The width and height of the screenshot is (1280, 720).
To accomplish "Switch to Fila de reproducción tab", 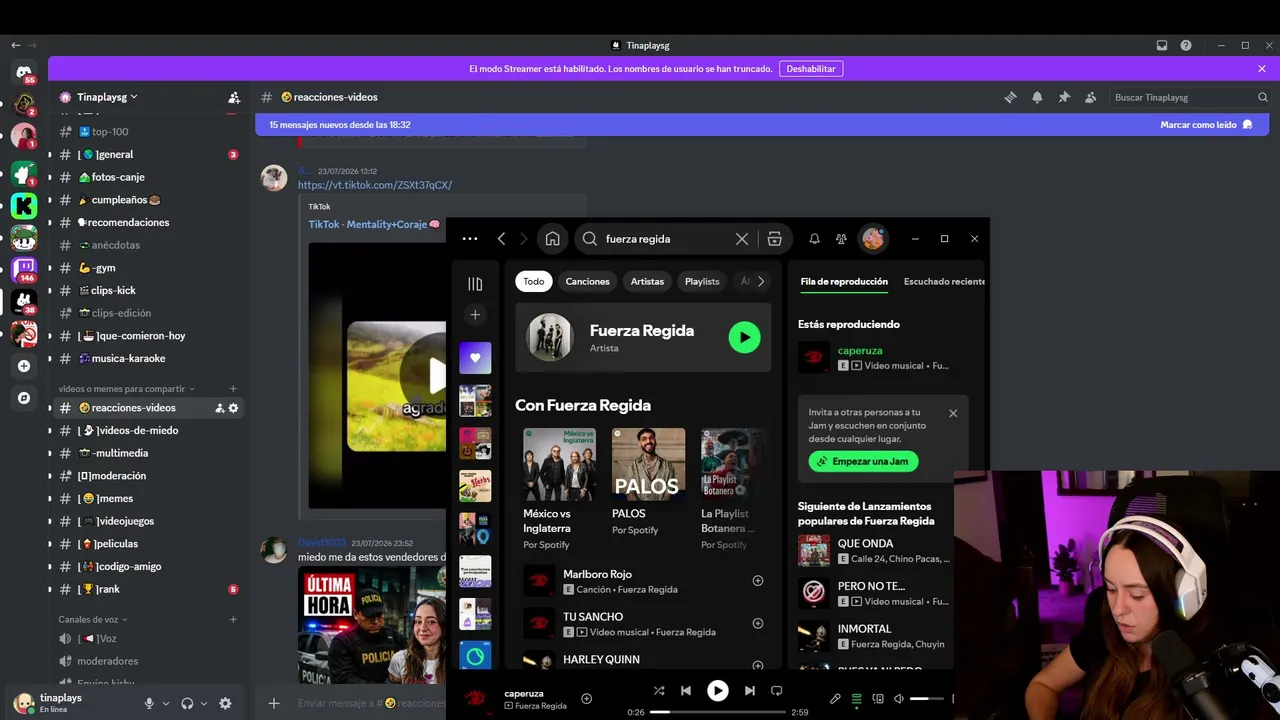I will click(x=844, y=282).
